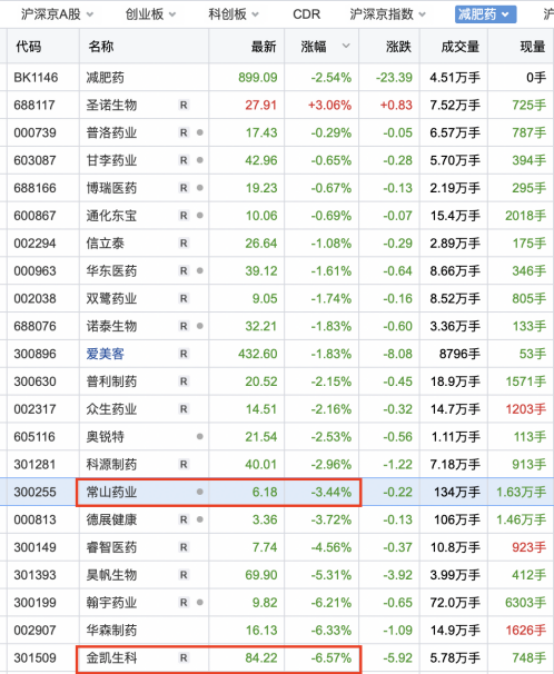Click the gray dot in 翰宇药业 row
Image resolution: width=554 pixels, height=674 pixels.
(x=200, y=602)
